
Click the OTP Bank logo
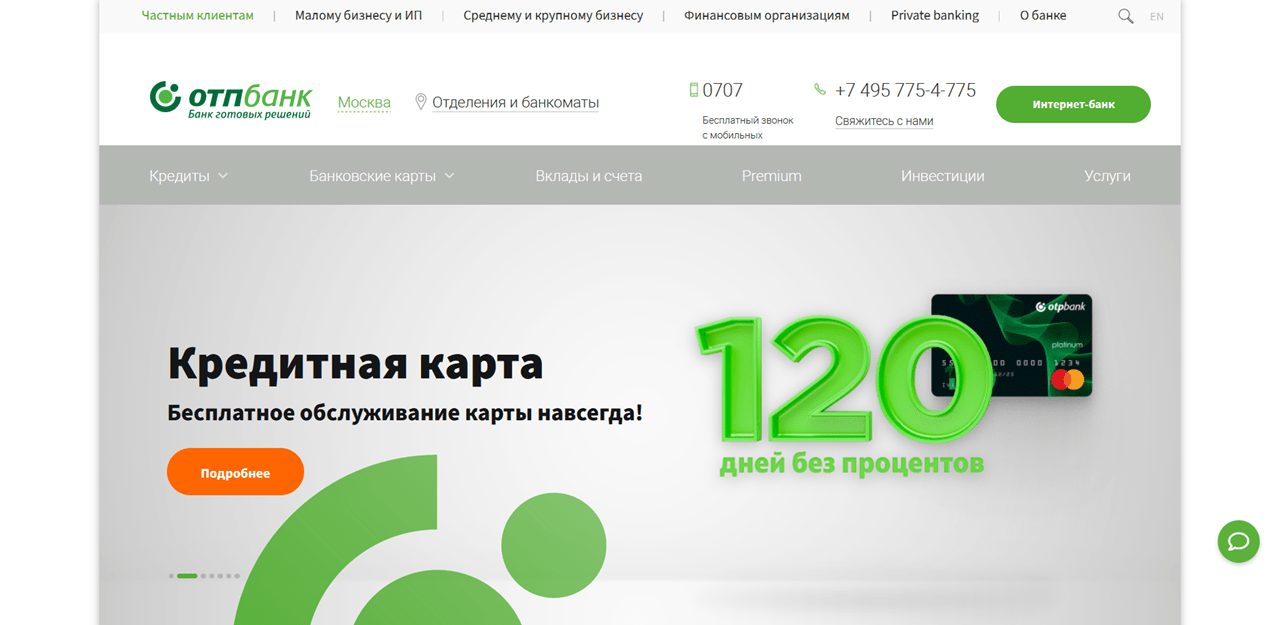[x=231, y=101]
